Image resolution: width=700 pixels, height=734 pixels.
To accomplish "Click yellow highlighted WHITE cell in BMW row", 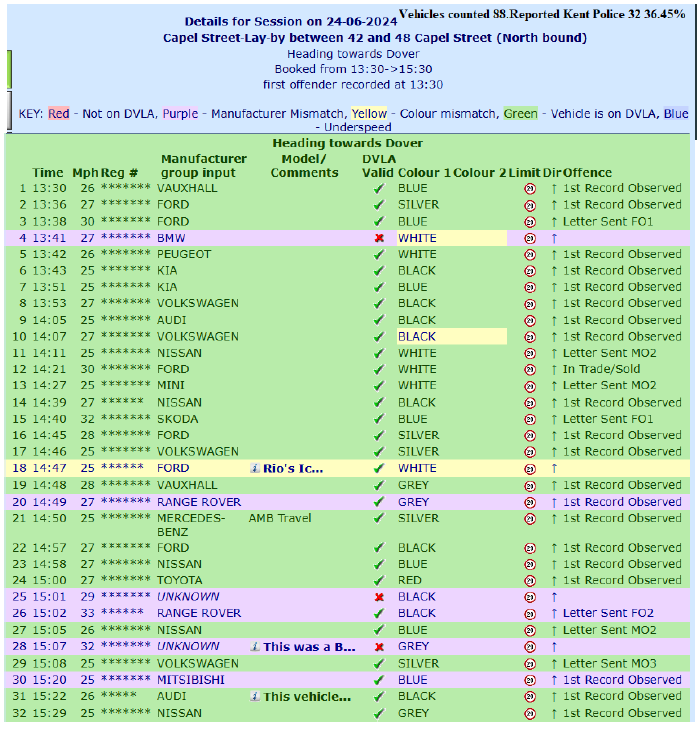I will [x=451, y=238].
